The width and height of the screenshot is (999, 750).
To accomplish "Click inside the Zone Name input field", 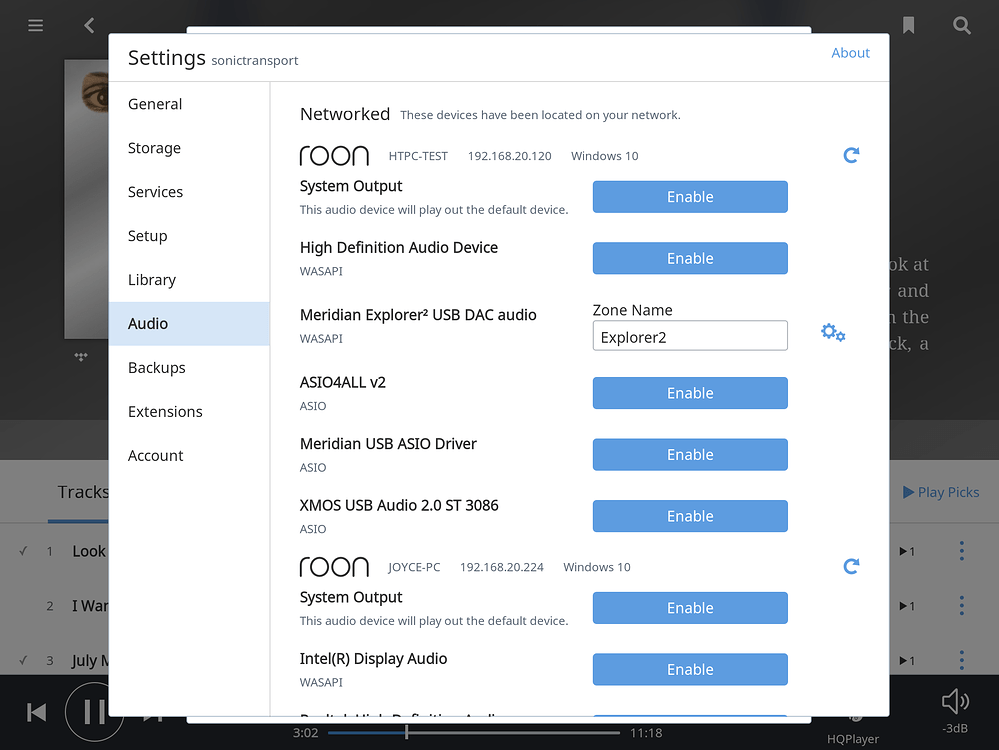I will 690,335.
